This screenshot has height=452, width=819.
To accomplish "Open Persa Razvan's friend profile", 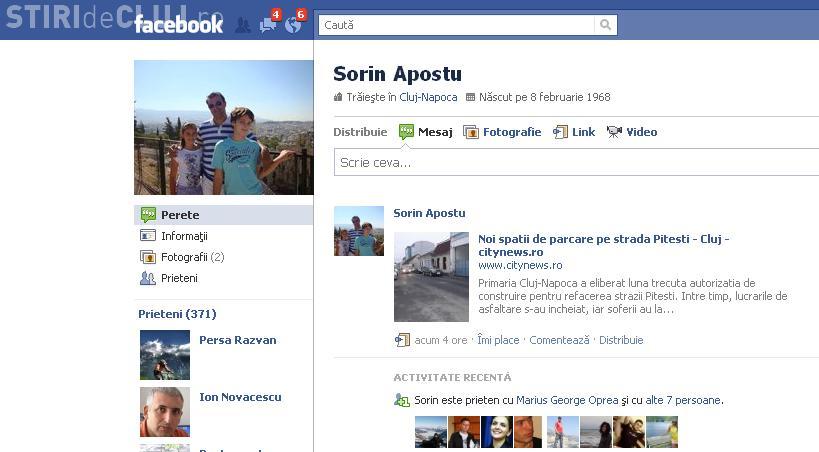I will coord(237,340).
